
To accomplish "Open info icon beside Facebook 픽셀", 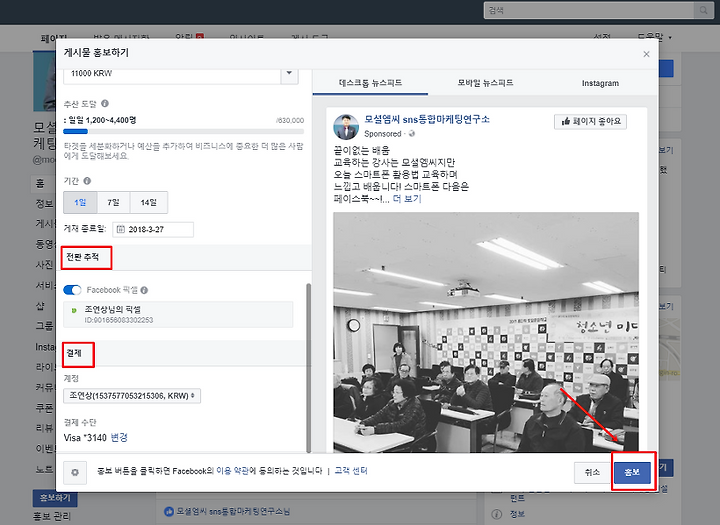I will click(x=144, y=290).
